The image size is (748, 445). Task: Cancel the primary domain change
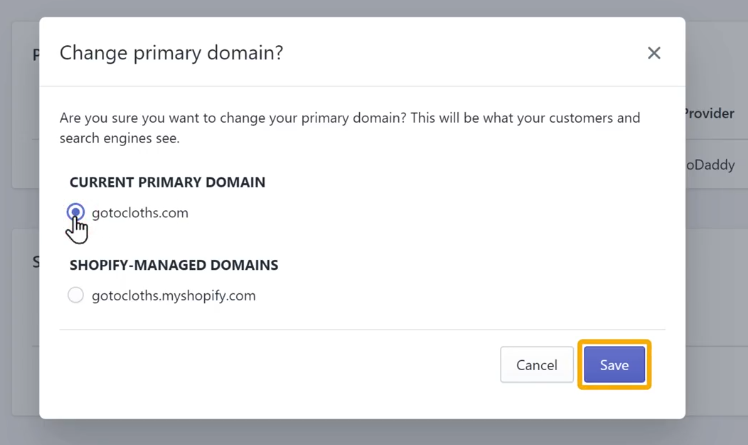point(537,365)
